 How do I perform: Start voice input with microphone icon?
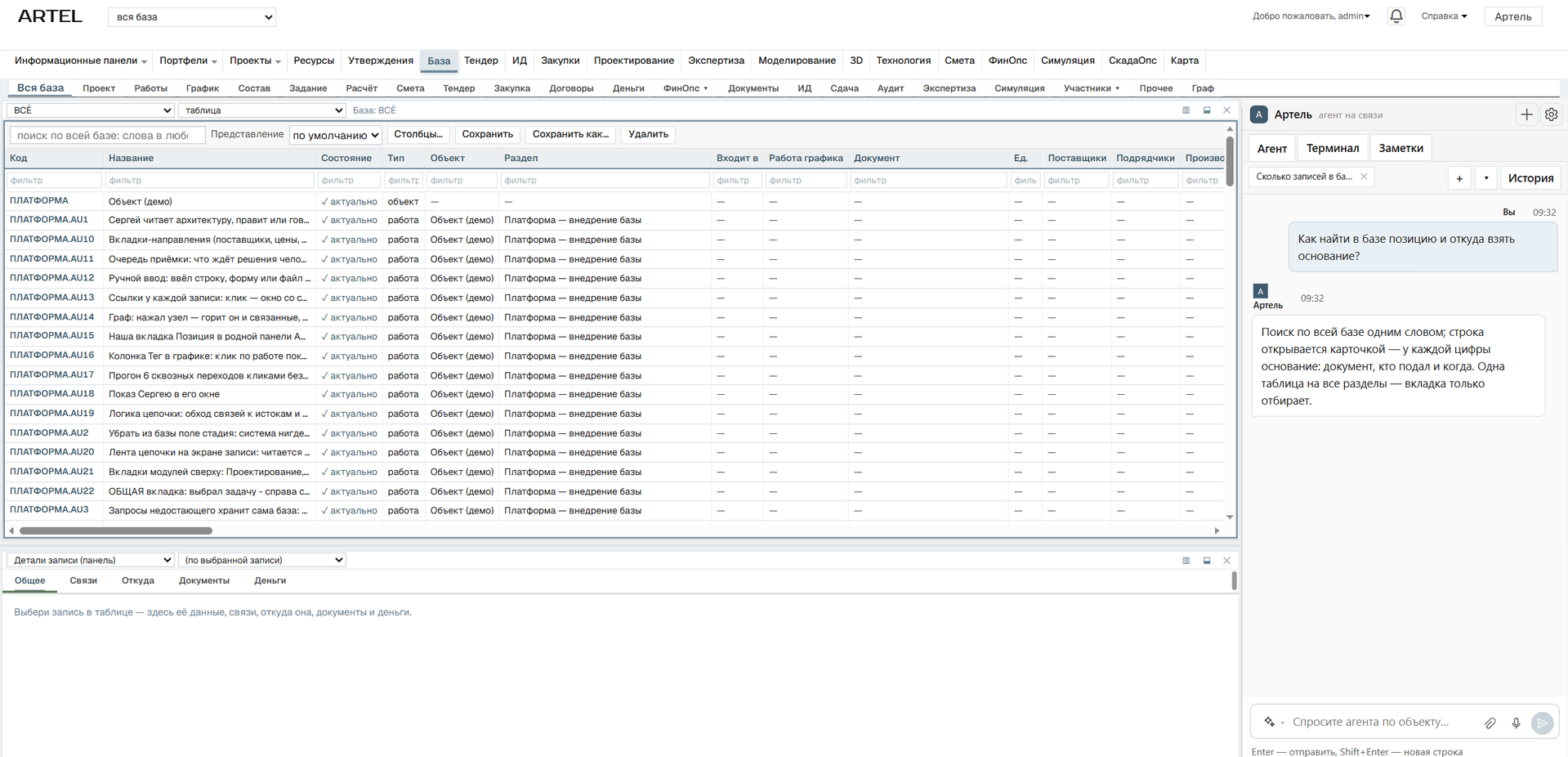(1516, 723)
